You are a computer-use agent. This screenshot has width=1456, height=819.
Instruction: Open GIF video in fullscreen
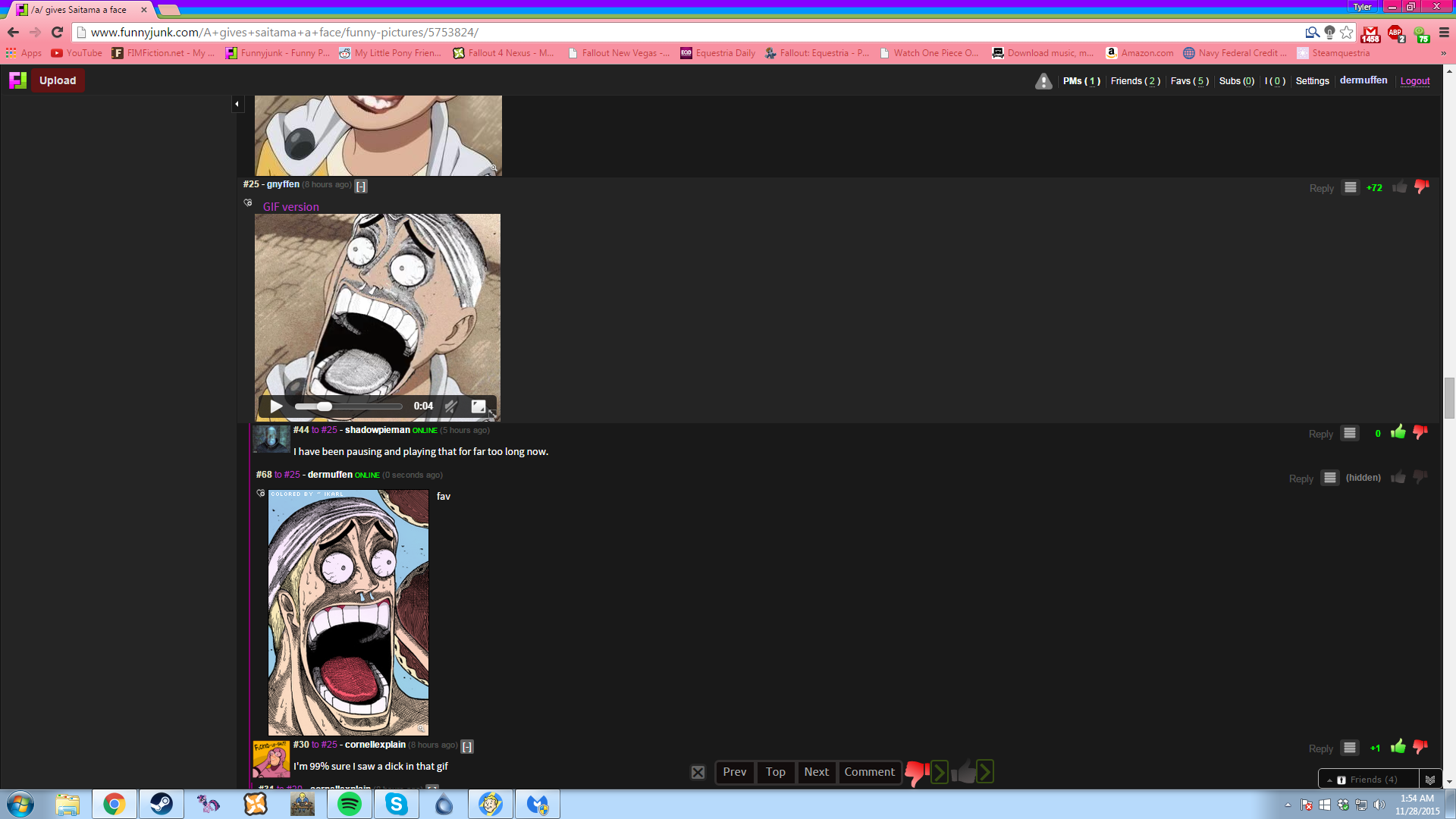click(479, 406)
